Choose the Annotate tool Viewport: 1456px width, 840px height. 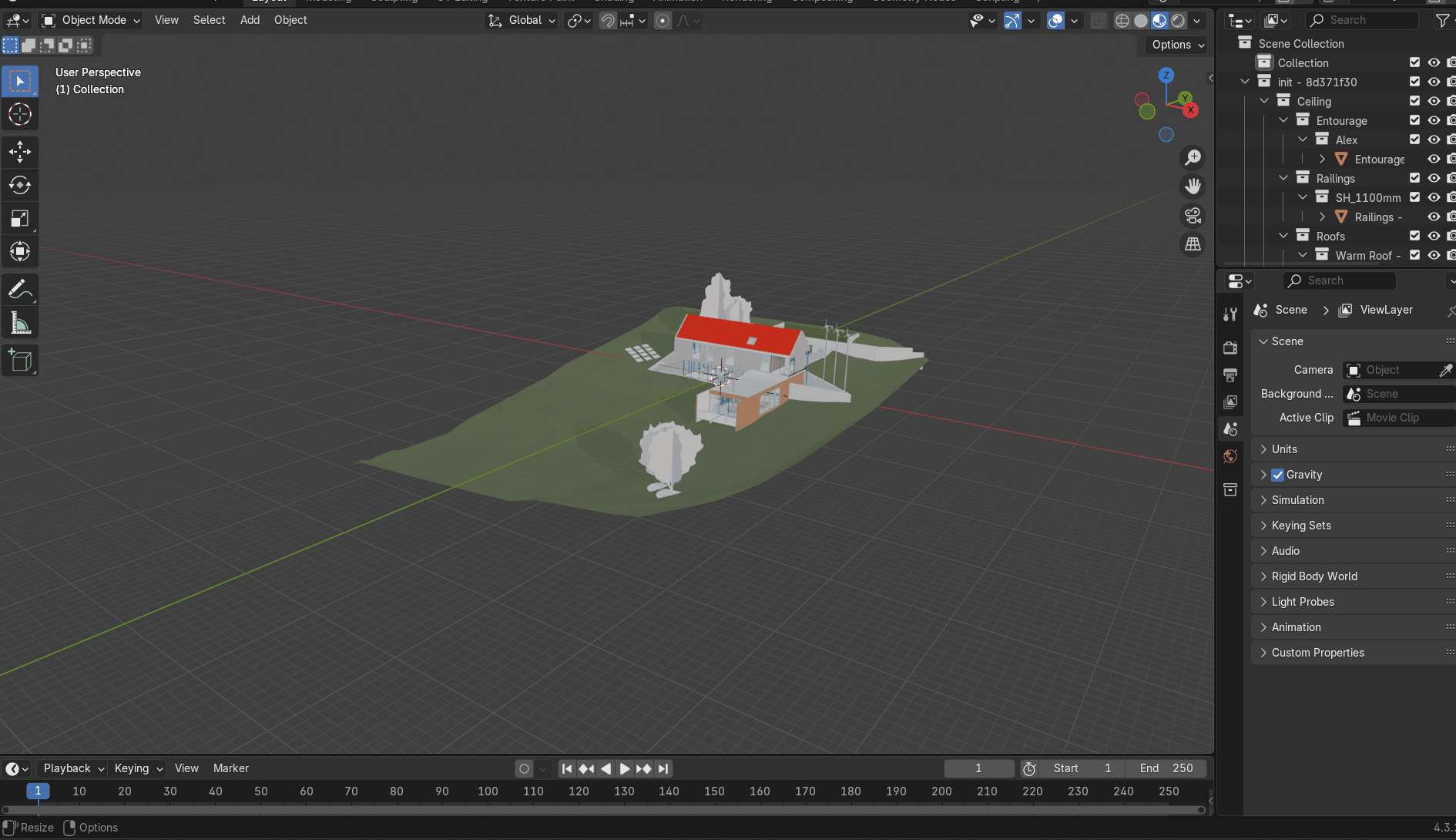click(20, 290)
